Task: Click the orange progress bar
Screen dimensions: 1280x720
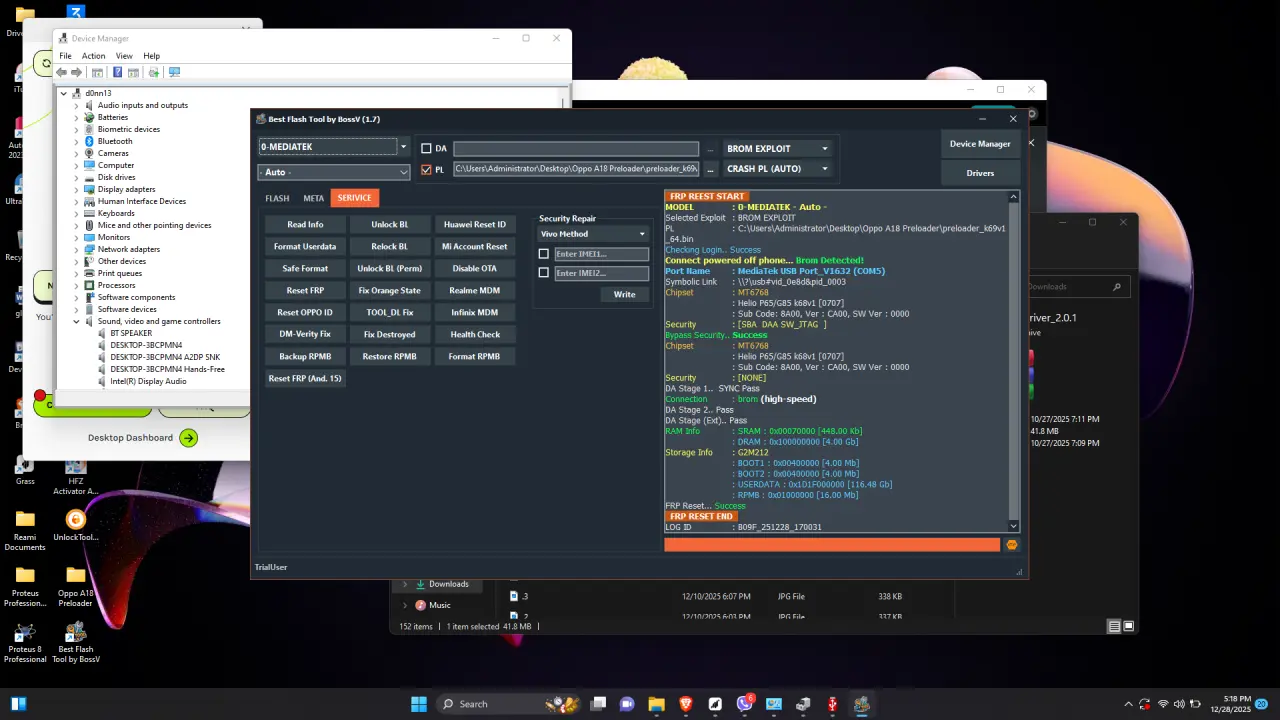Action: tap(832, 545)
